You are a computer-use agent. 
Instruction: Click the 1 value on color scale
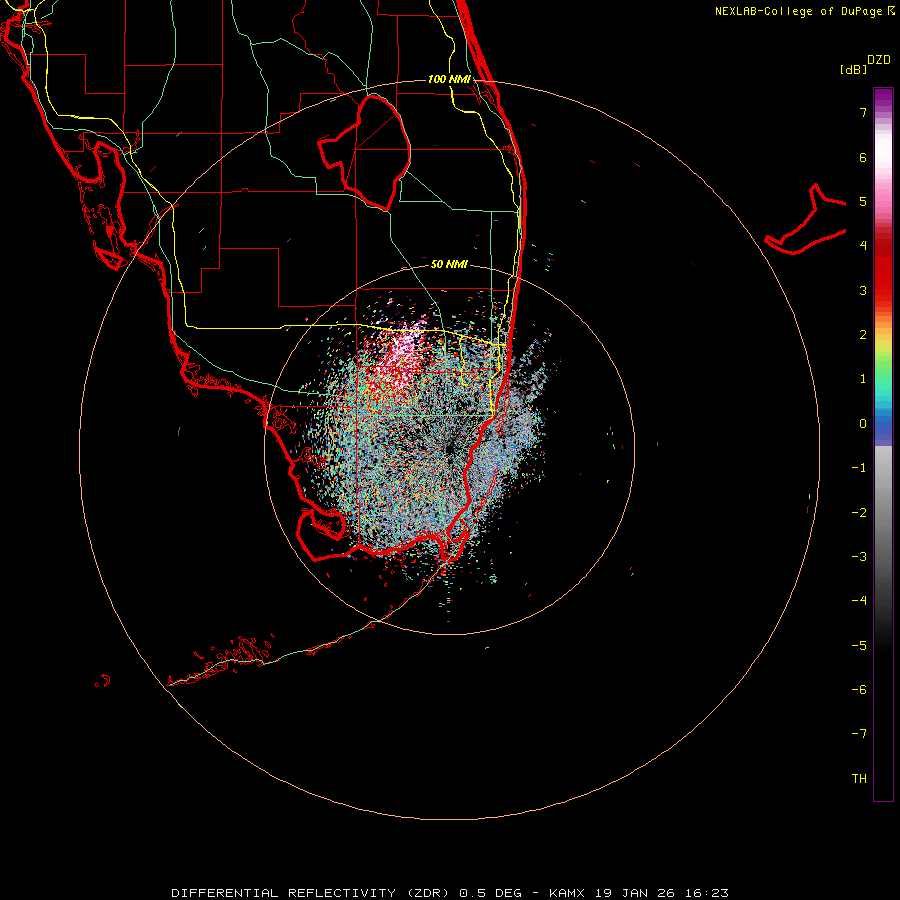point(863,379)
